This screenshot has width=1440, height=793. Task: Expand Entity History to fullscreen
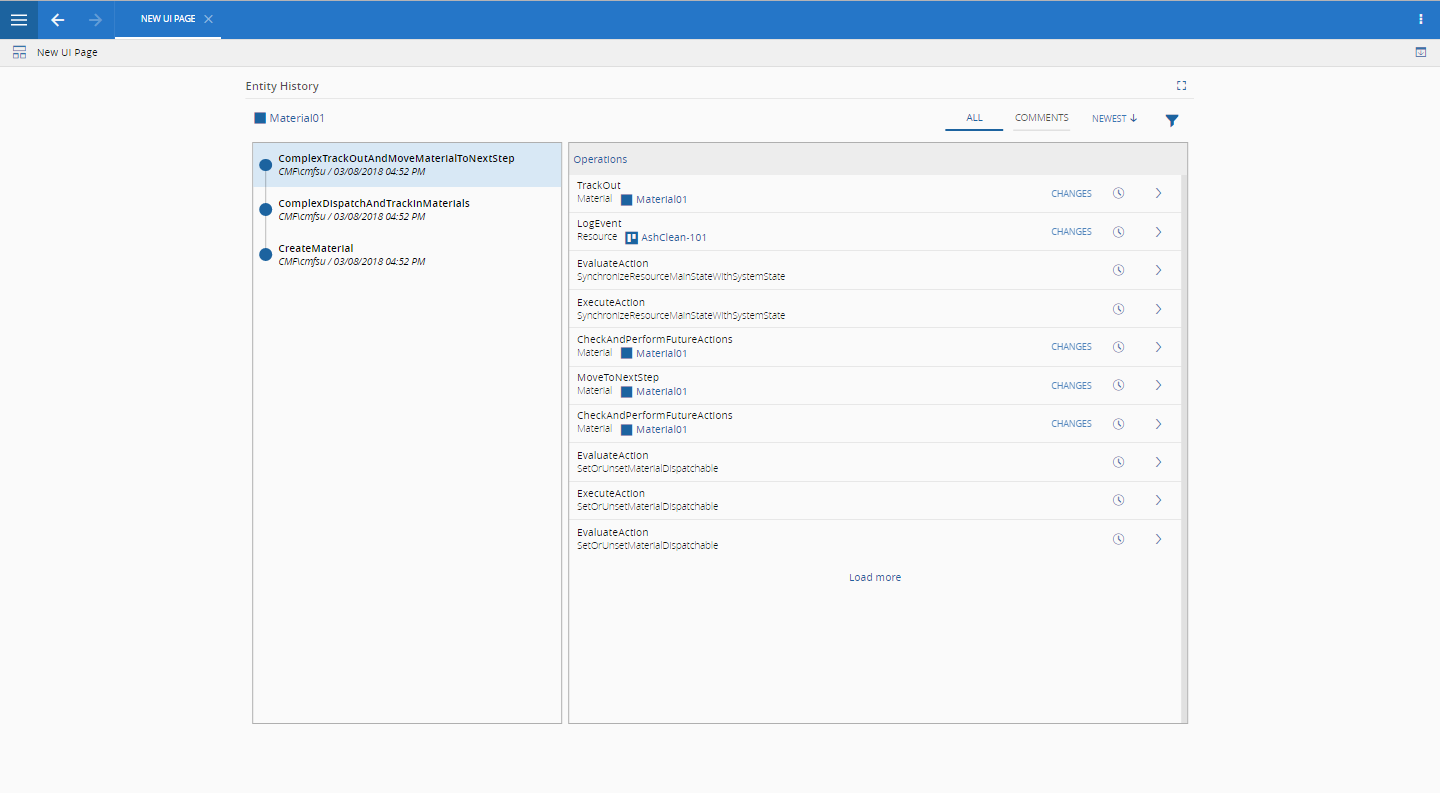tap(1181, 86)
